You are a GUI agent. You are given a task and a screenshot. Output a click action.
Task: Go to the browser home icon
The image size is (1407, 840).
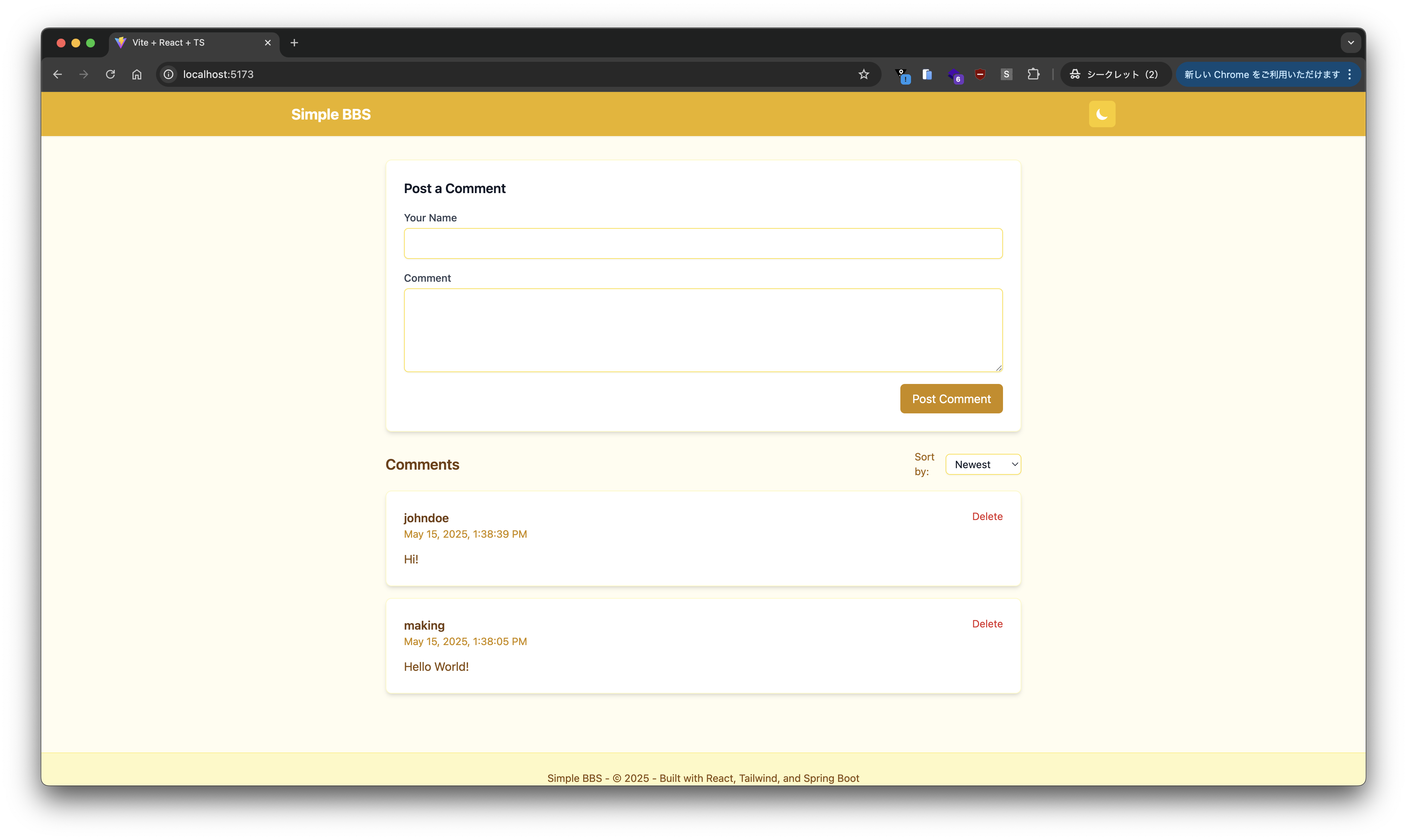(137, 75)
